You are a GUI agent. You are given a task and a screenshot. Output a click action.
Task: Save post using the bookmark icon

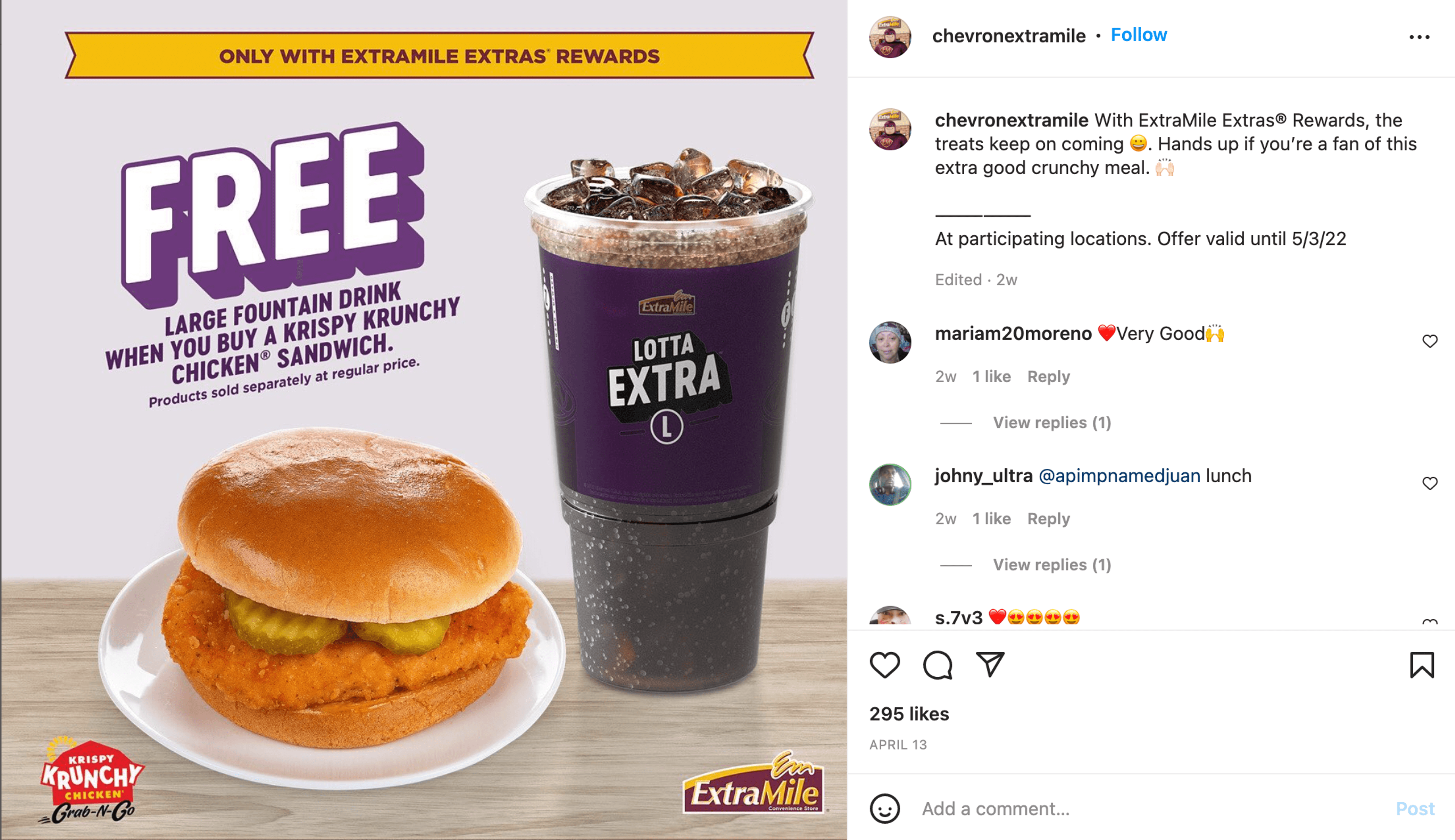pos(1422,665)
